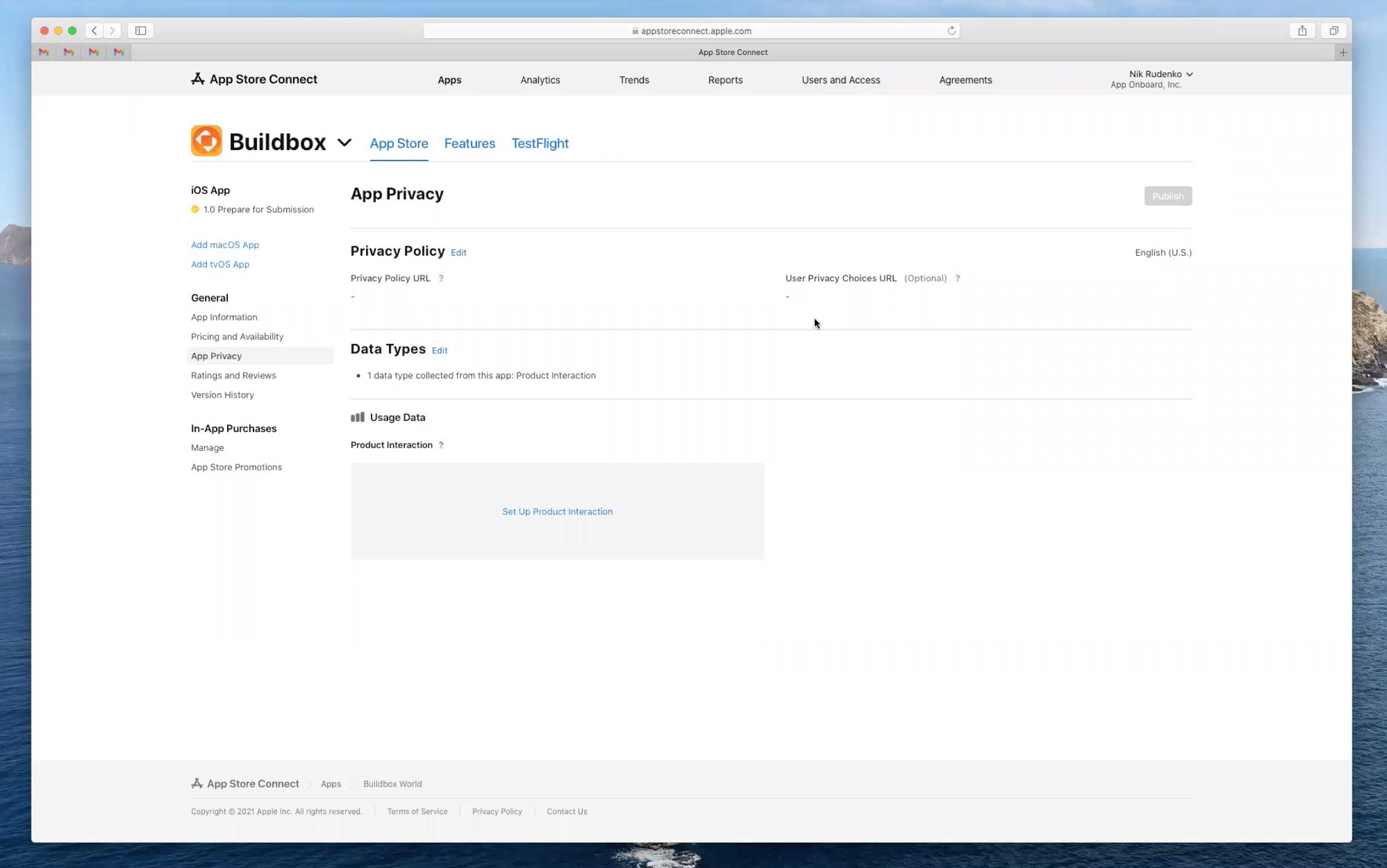Open Version History in sidebar
The height and width of the screenshot is (868, 1387).
pos(222,395)
